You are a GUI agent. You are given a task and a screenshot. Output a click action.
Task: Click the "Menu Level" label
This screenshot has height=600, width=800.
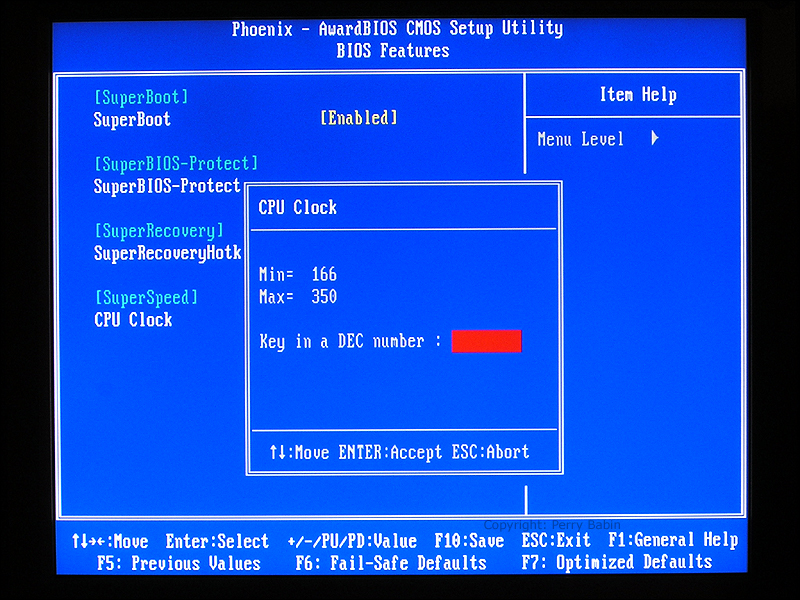pos(581,139)
